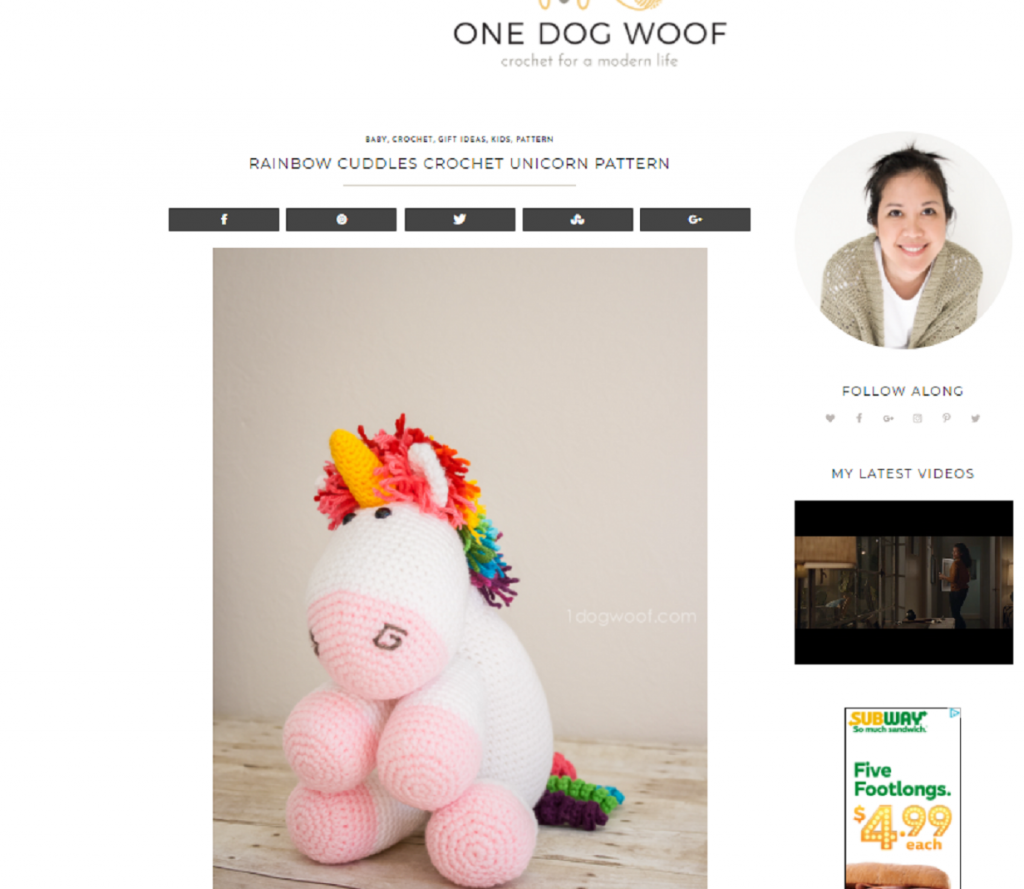Click the StumbleUpon share button

point(577,219)
